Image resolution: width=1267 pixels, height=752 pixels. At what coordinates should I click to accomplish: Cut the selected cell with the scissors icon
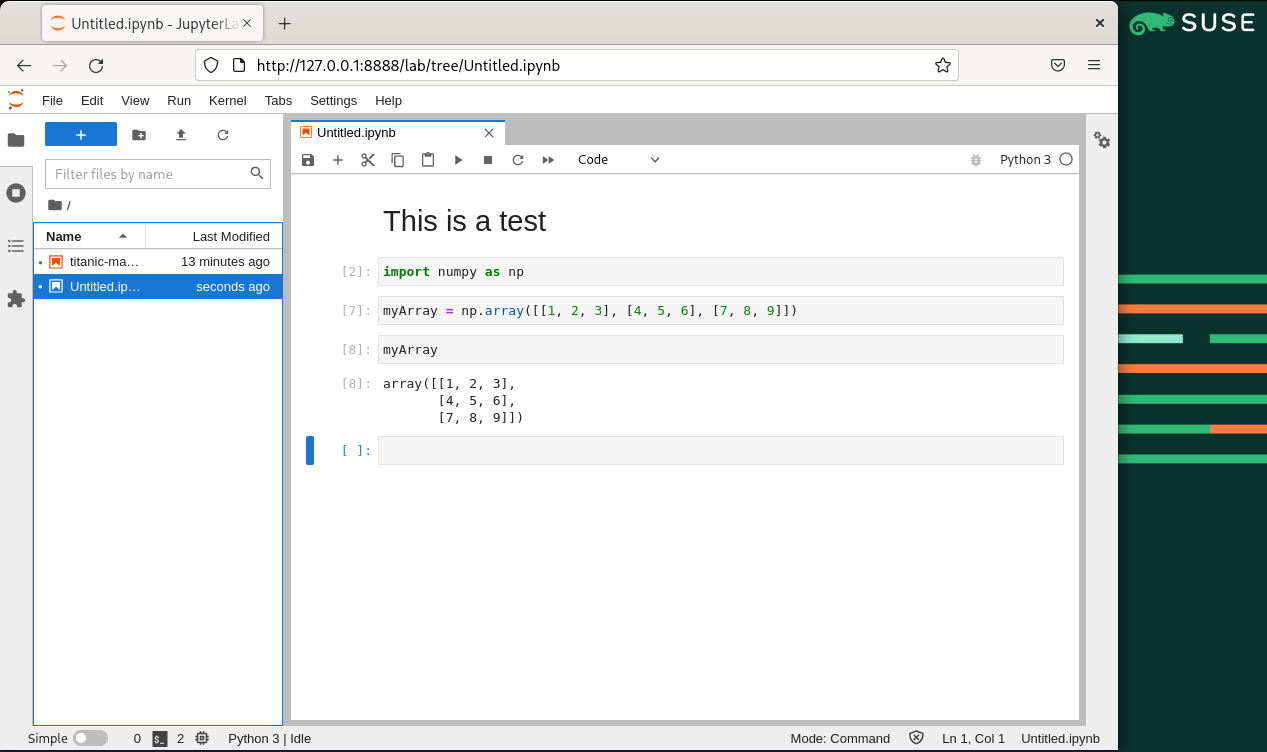pyautogui.click(x=368, y=160)
